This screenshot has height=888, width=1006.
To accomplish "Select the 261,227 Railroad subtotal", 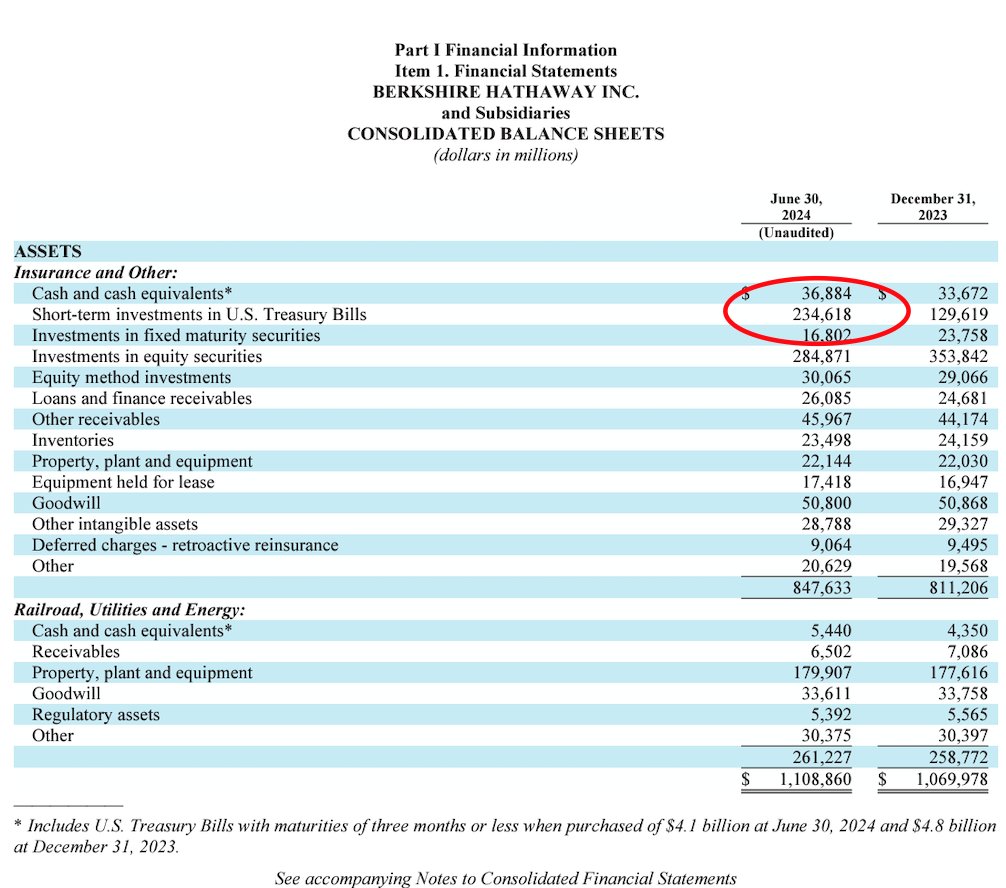I will pyautogui.click(x=822, y=757).
